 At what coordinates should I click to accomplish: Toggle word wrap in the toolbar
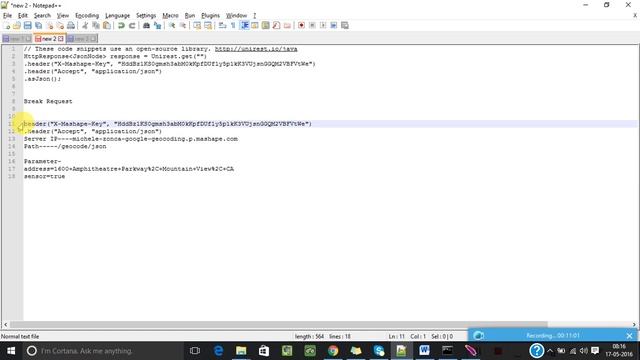click(222, 25)
